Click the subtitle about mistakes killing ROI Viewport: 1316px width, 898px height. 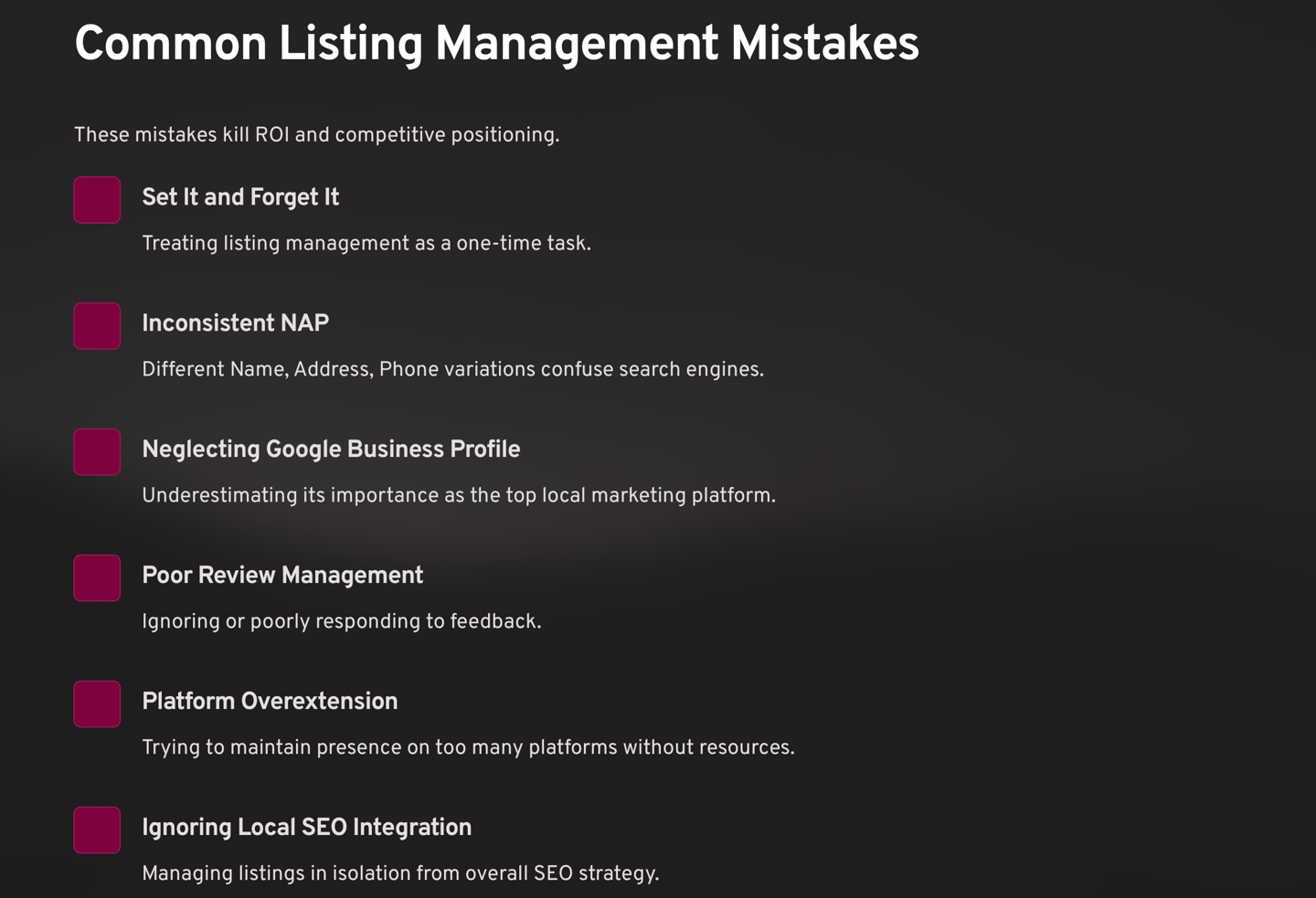coord(316,135)
